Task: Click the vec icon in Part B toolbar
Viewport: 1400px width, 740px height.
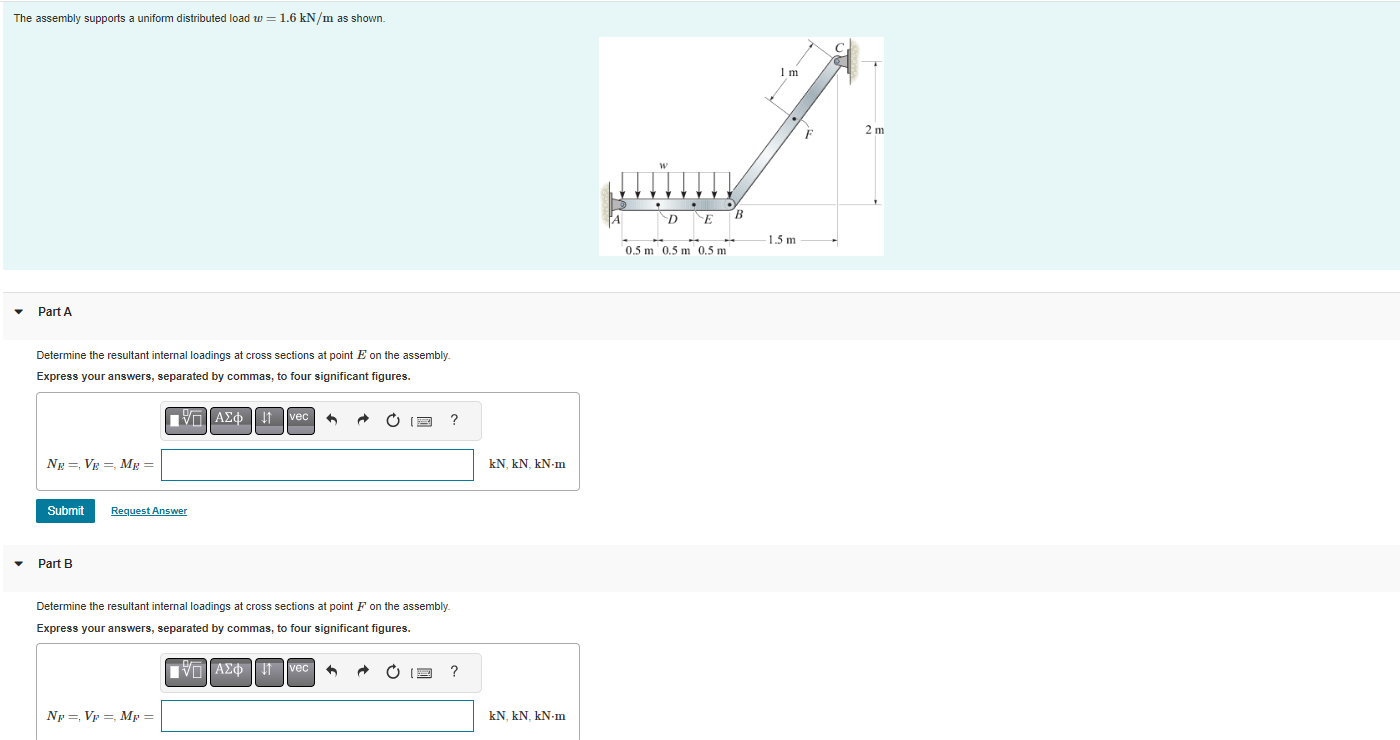Action: pos(299,672)
